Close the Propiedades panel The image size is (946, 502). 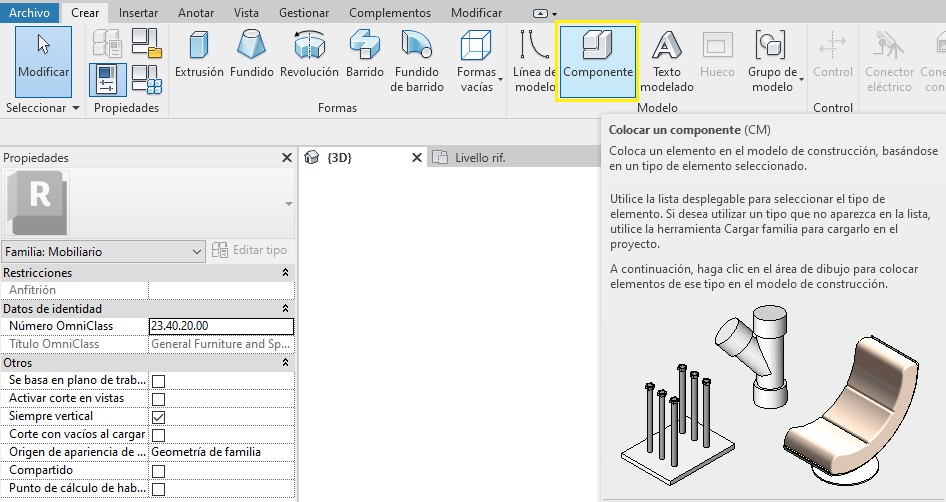[287, 158]
